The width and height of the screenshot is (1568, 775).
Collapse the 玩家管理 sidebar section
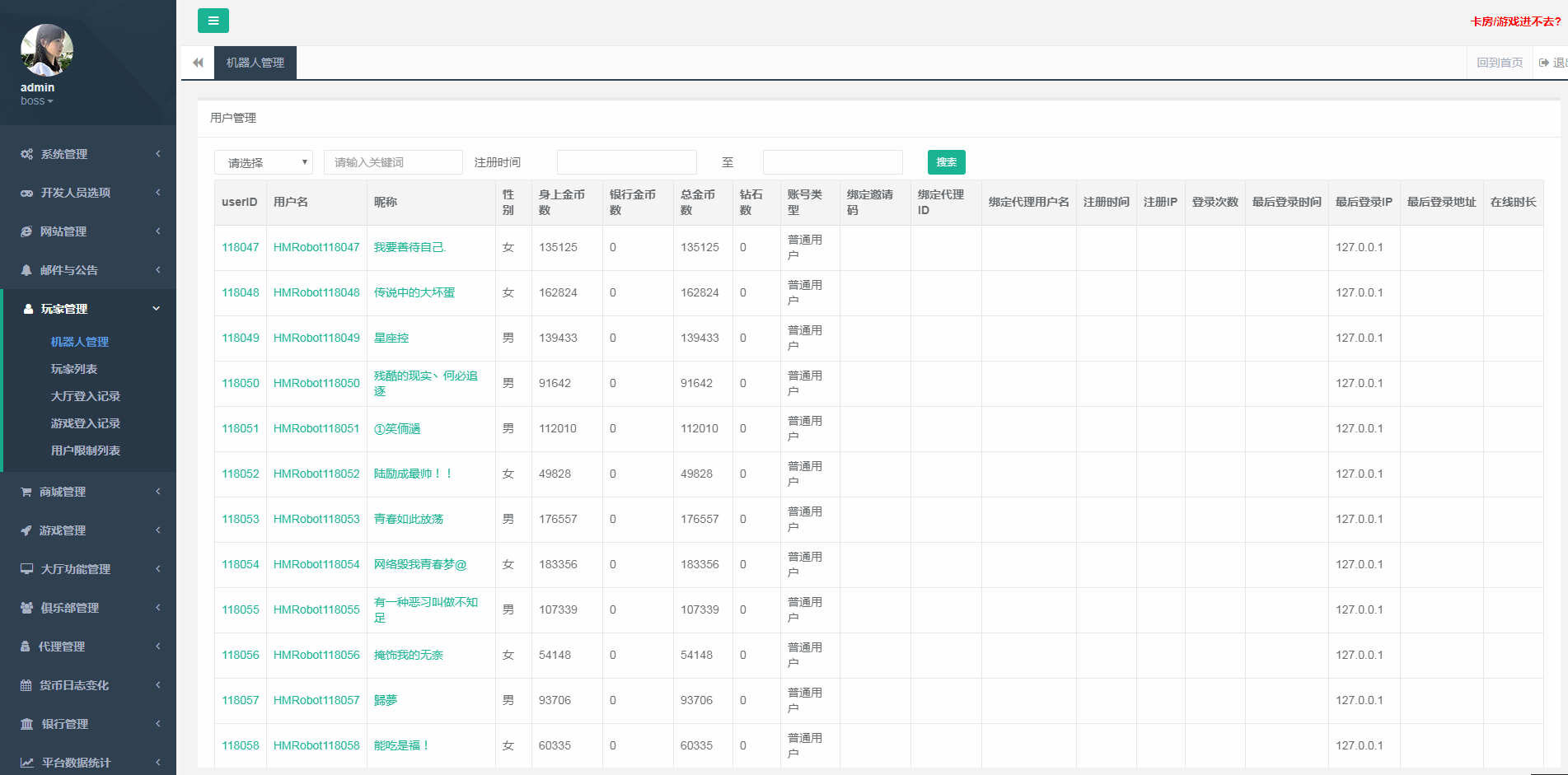88,309
